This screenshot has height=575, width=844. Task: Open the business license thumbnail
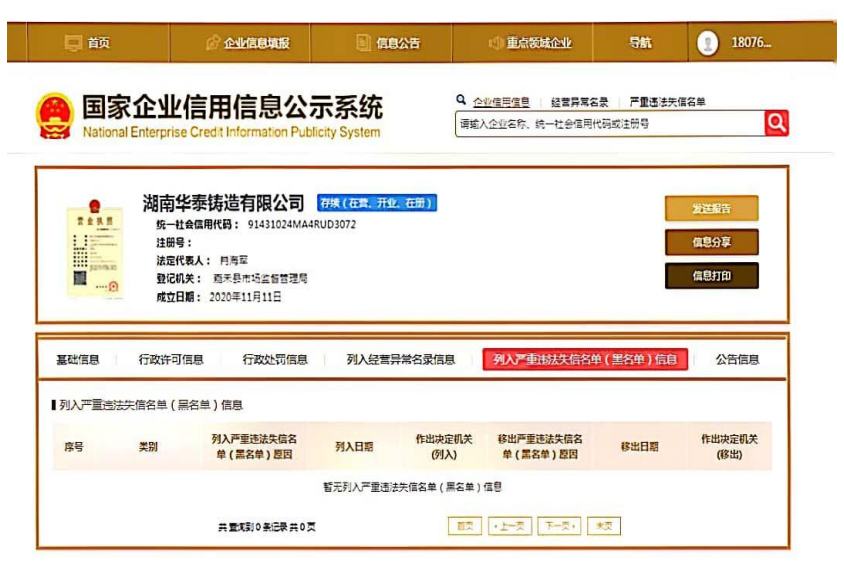(x=95, y=249)
